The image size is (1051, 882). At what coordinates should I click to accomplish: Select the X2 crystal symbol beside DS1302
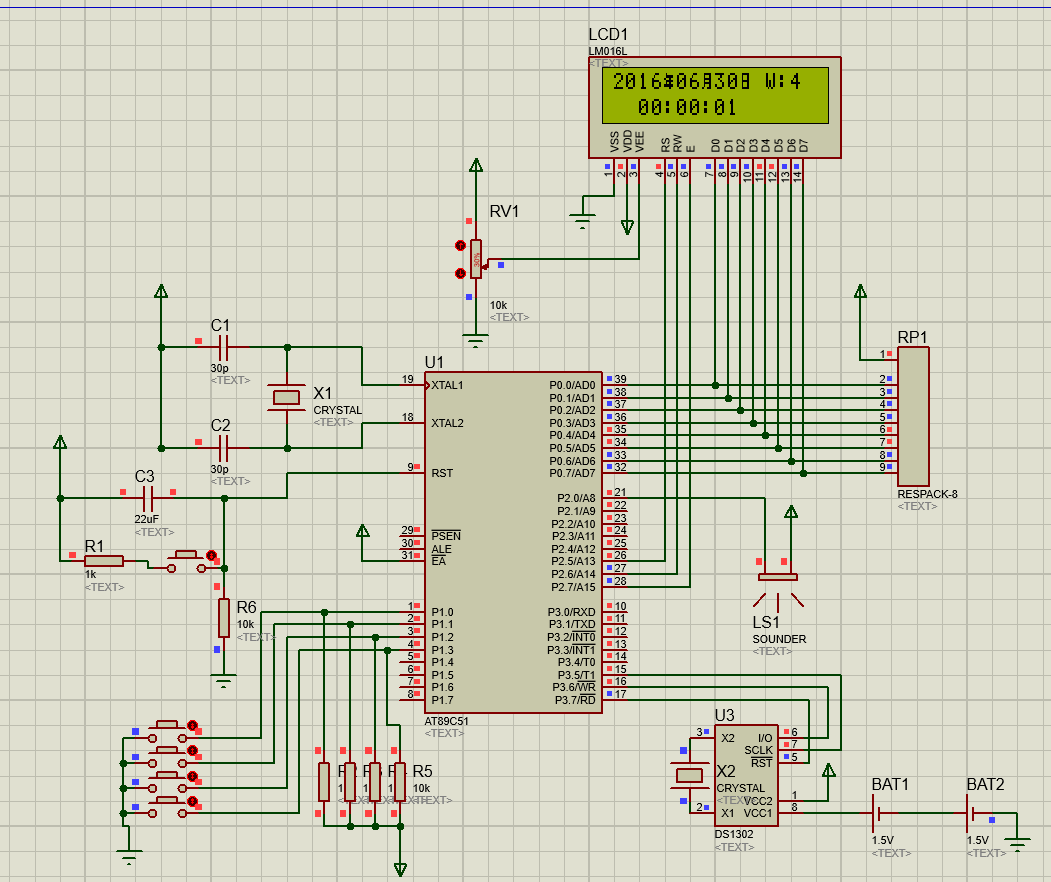(x=689, y=776)
